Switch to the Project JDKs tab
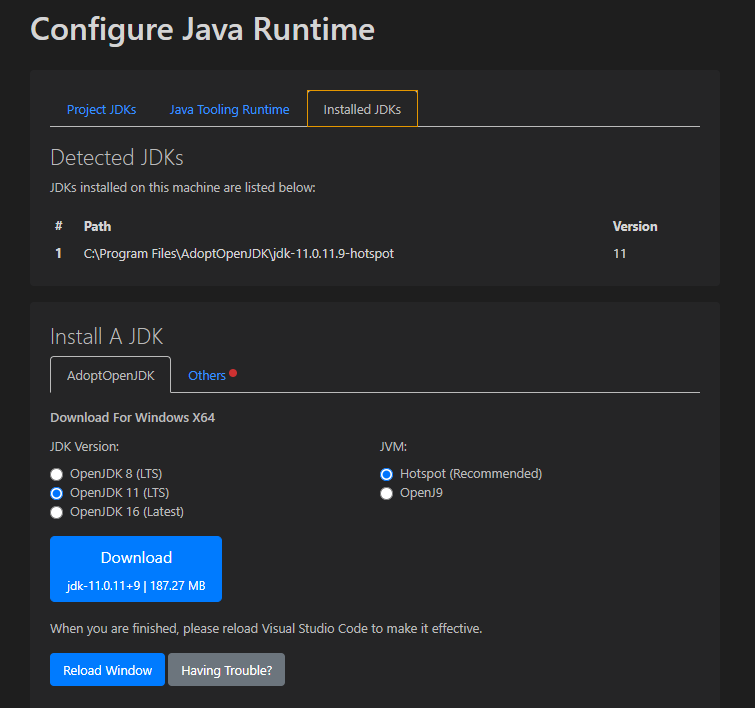This screenshot has height=708, width=755. [x=101, y=109]
